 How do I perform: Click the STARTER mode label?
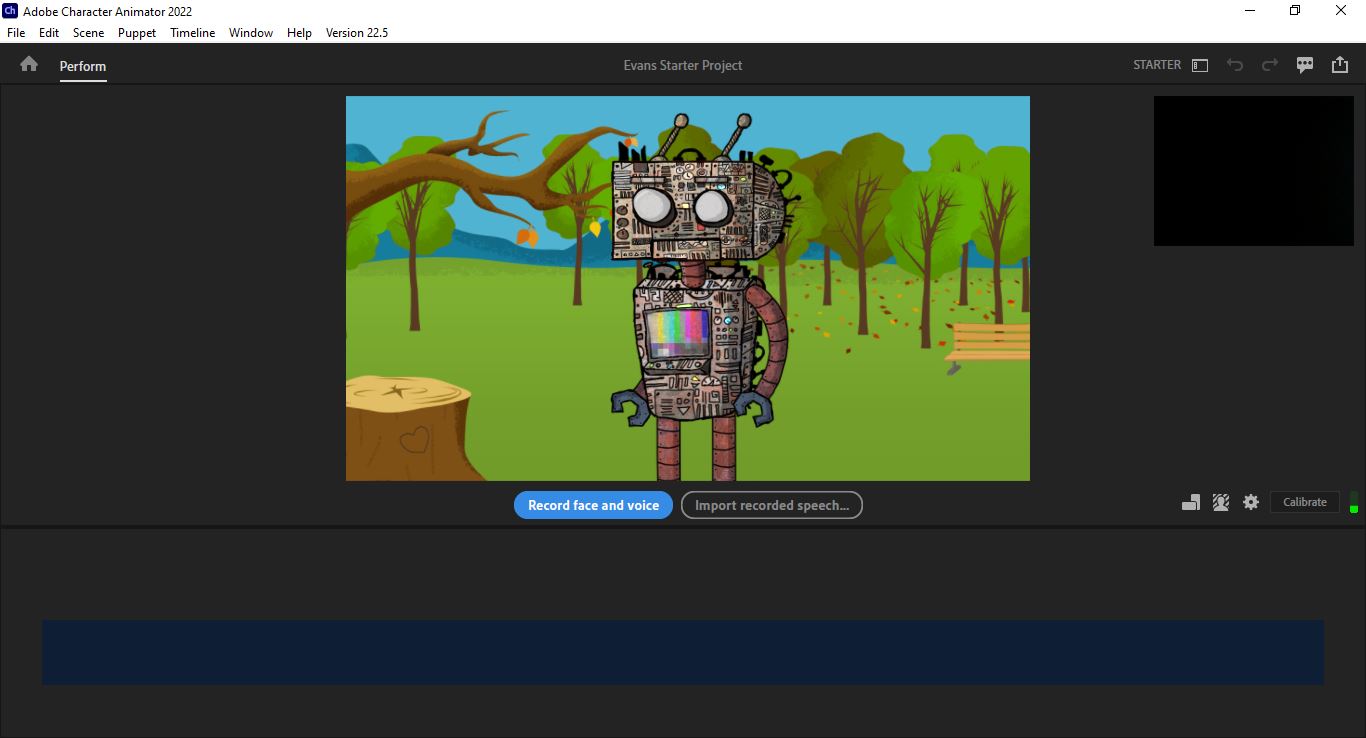pos(1157,64)
